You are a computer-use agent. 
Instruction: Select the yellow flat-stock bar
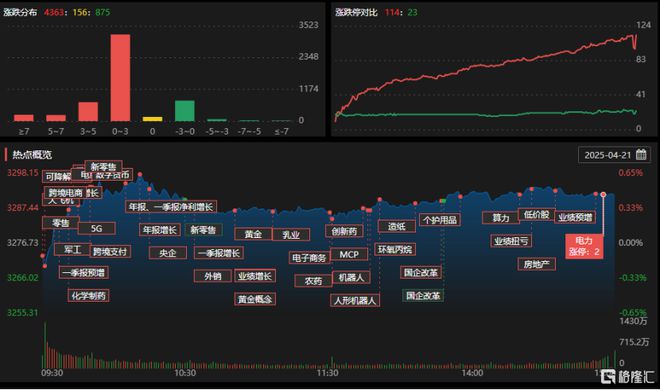tap(152, 119)
